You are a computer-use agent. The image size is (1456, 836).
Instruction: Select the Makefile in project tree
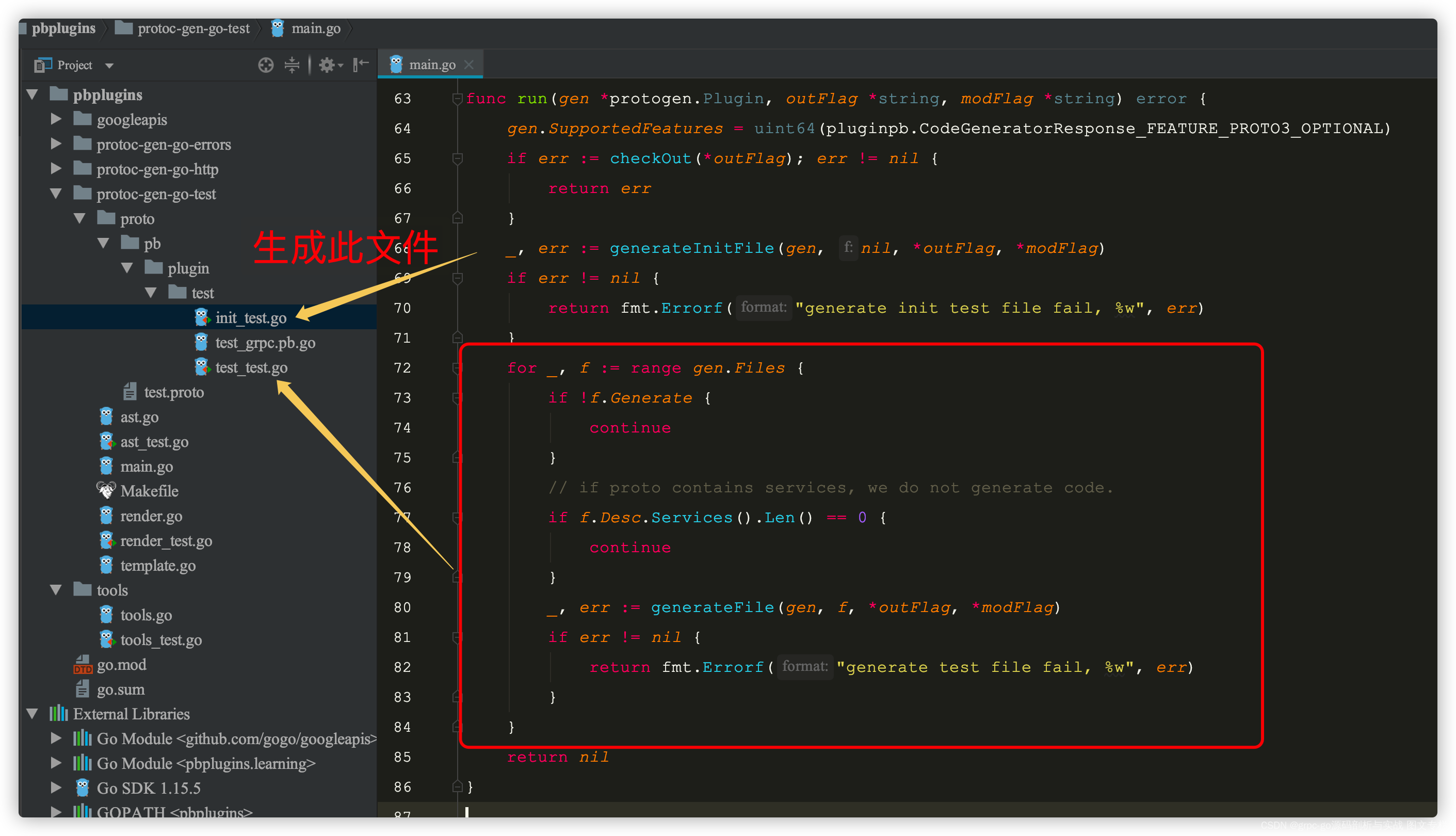[149, 491]
